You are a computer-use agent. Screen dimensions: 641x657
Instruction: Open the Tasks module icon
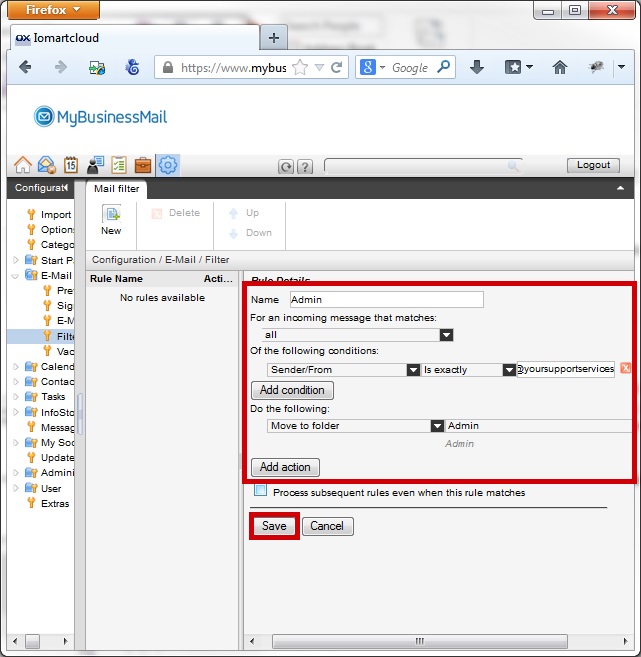119,166
